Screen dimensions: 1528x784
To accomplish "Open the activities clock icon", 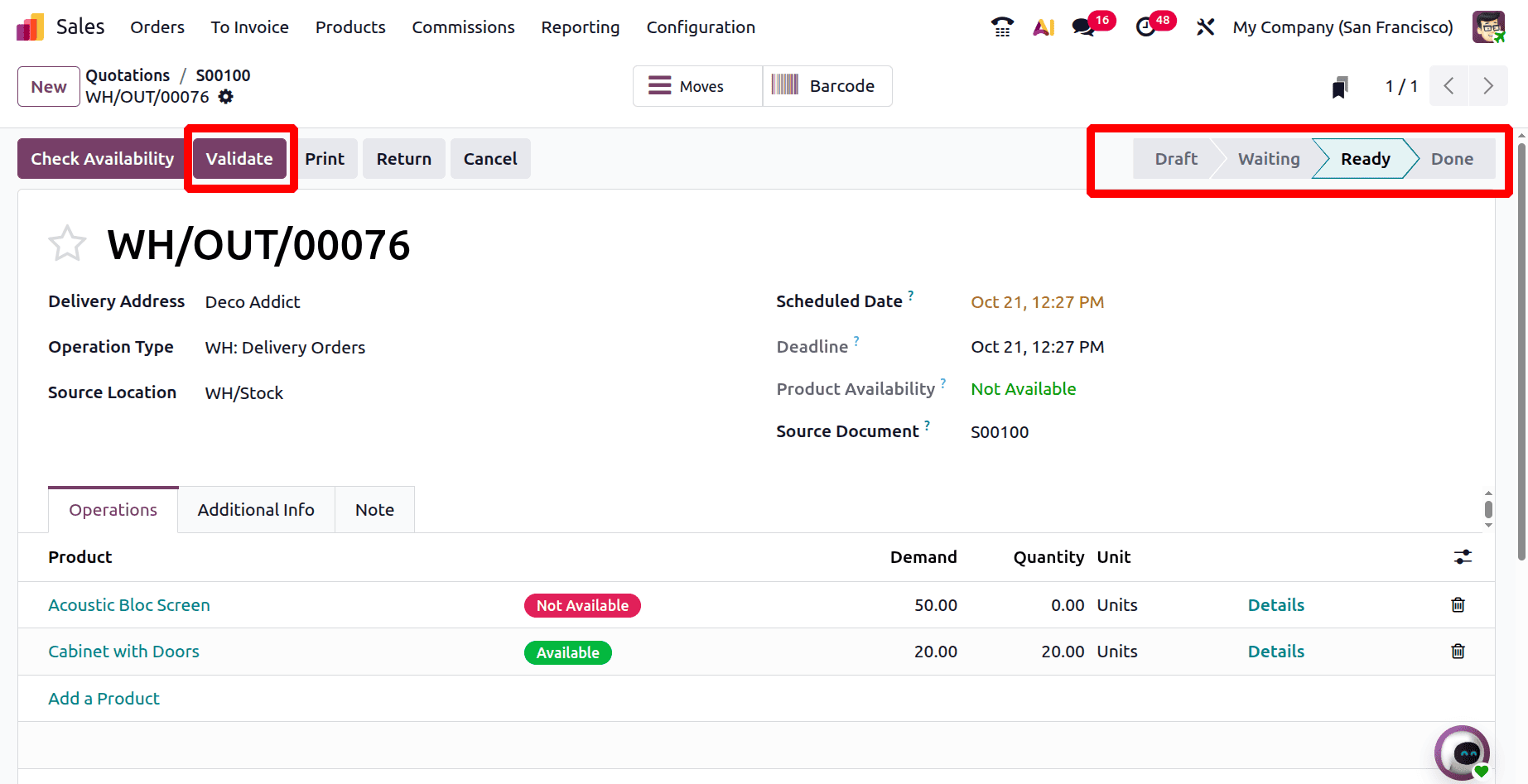I will [1146, 27].
